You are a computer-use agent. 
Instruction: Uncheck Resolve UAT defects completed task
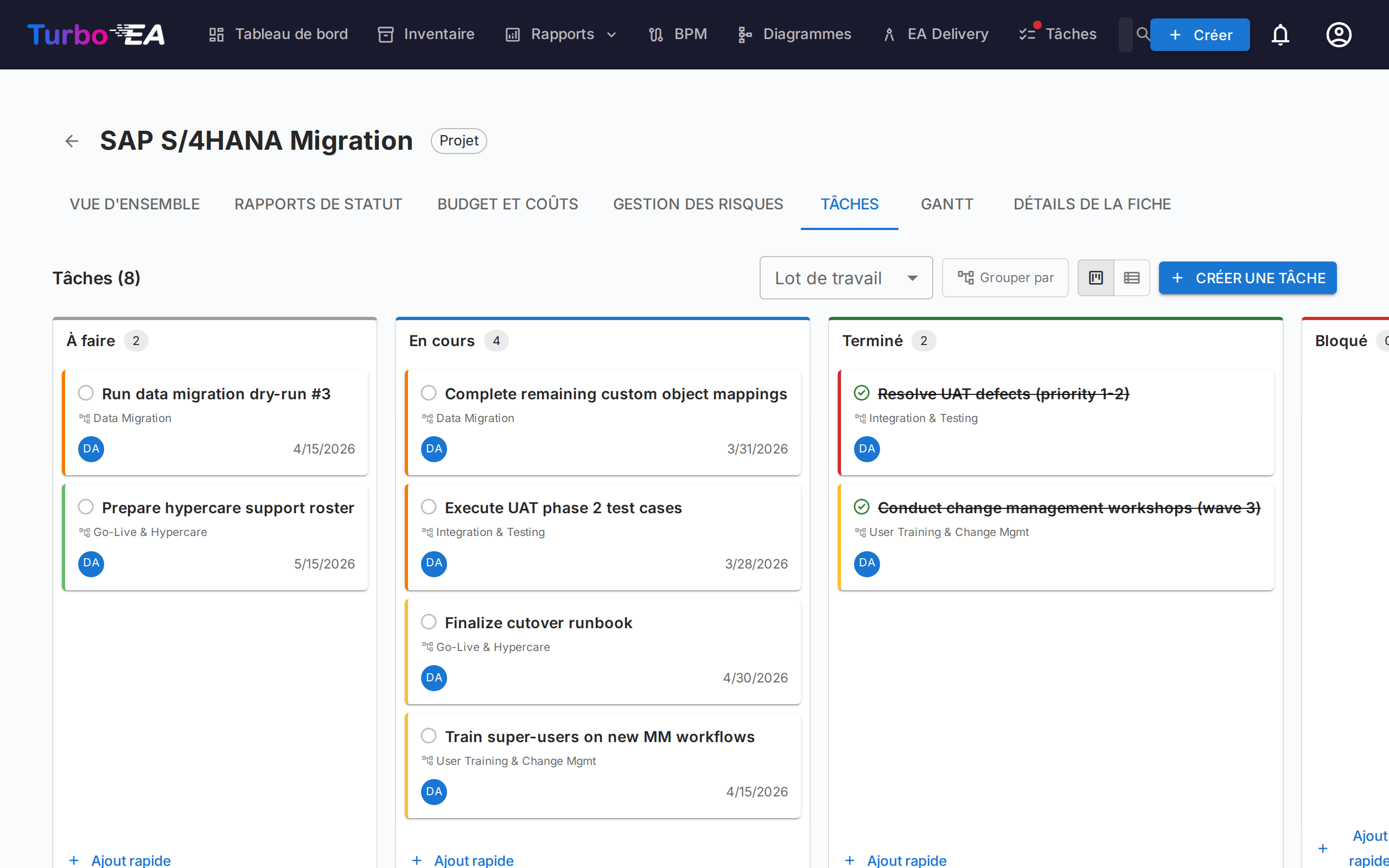click(862, 393)
